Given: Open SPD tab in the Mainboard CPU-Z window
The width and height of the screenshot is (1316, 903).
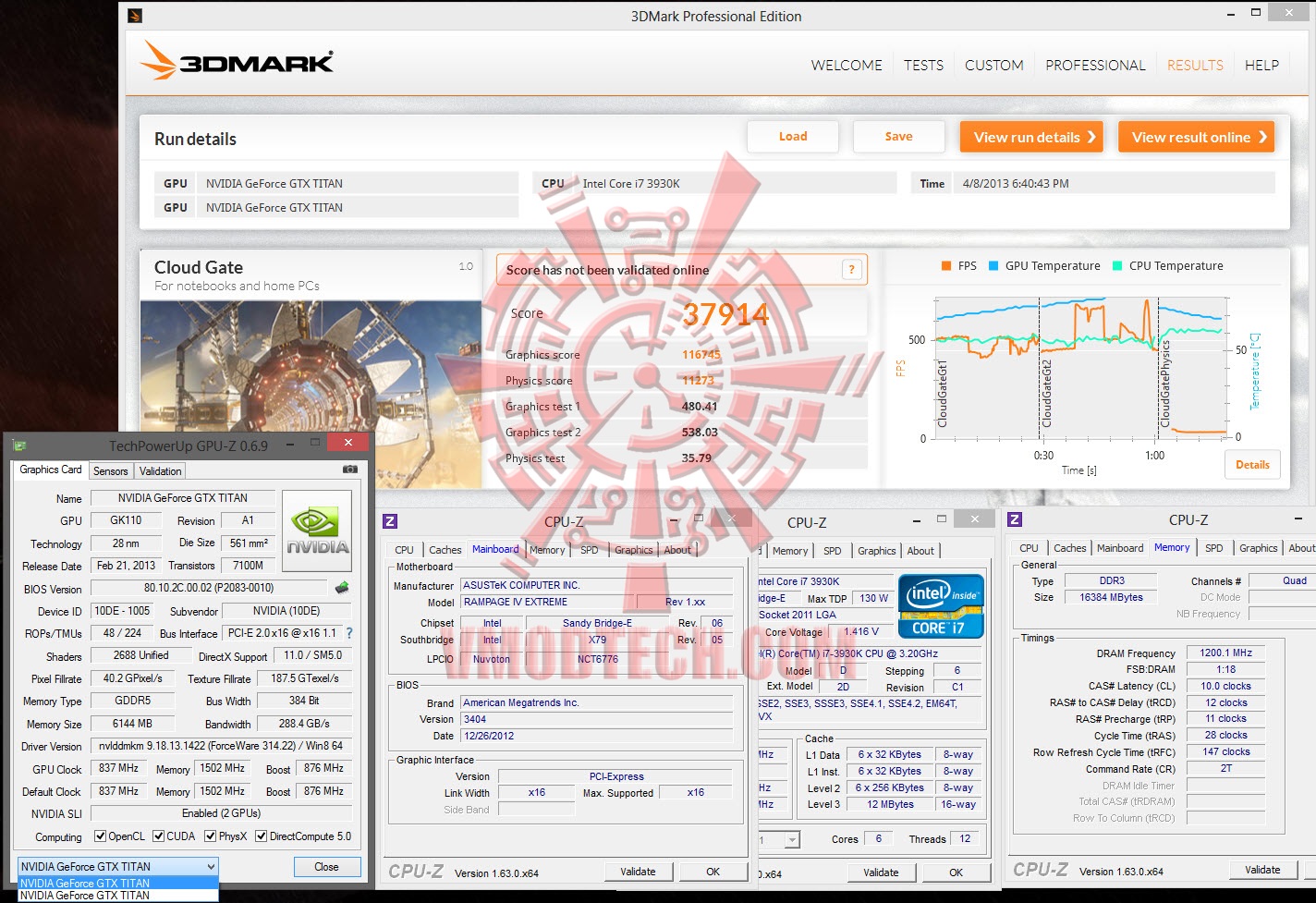Looking at the screenshot, I should point(590,550).
